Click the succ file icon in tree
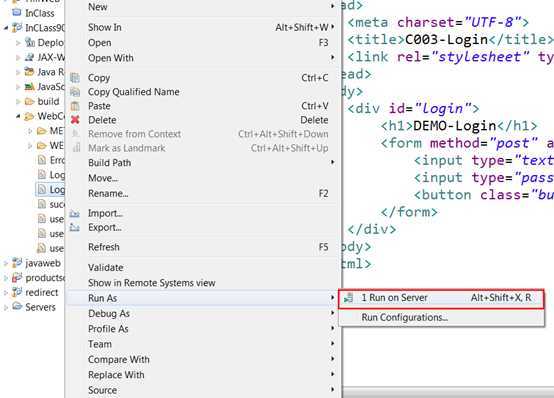 [42, 204]
